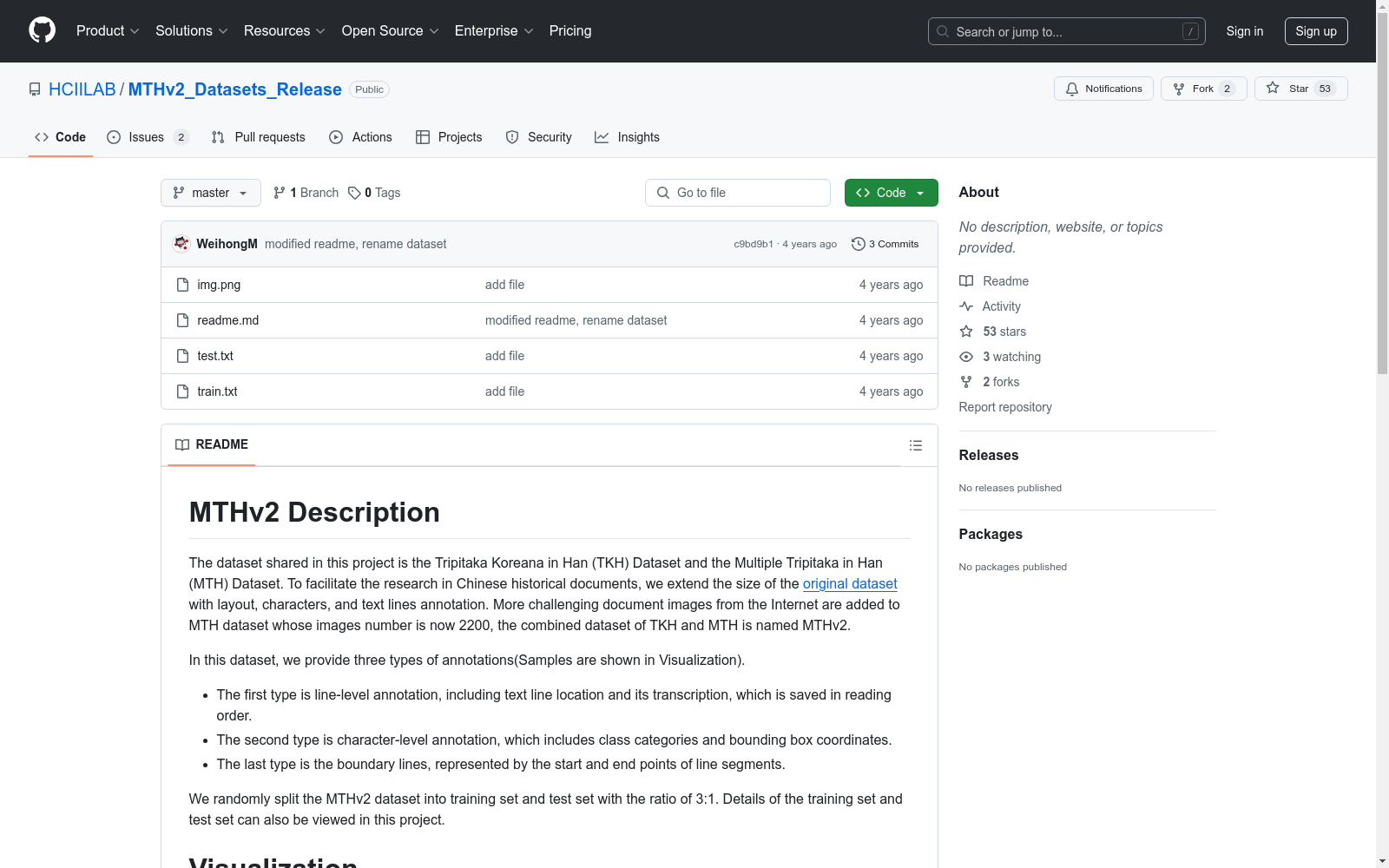The width and height of the screenshot is (1389, 868).
Task: Click Report repository link
Action: click(1005, 407)
